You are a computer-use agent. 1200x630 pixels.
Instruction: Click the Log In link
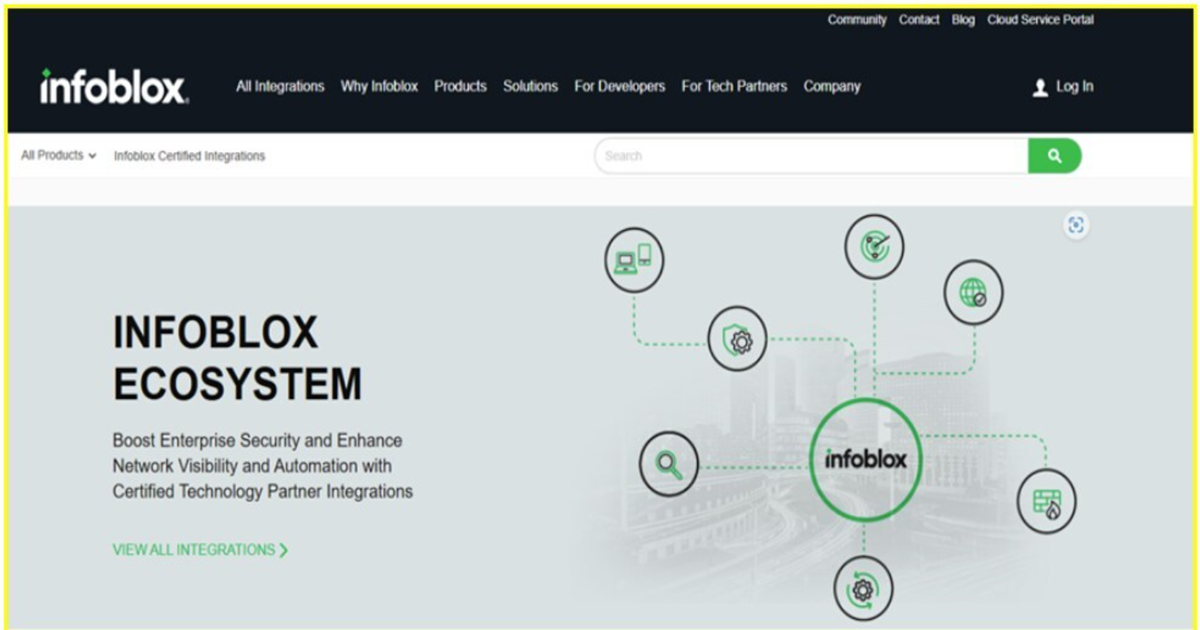[1075, 87]
